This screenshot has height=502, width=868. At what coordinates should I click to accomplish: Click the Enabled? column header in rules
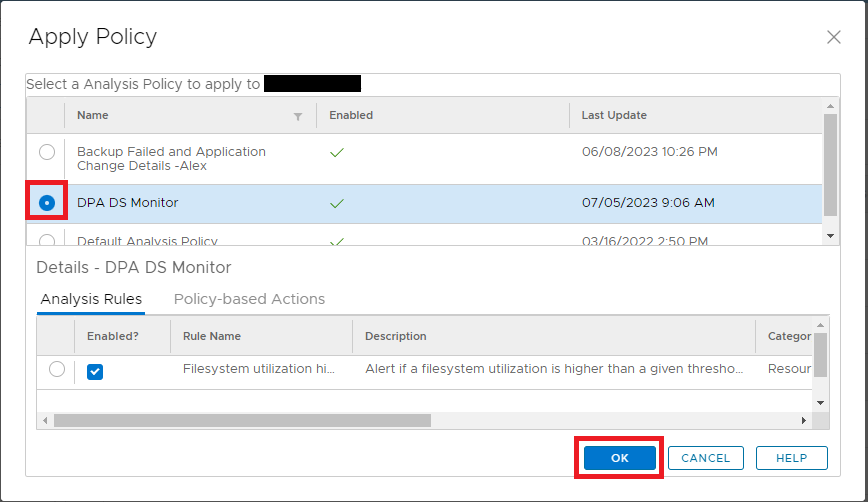pyautogui.click(x=112, y=336)
